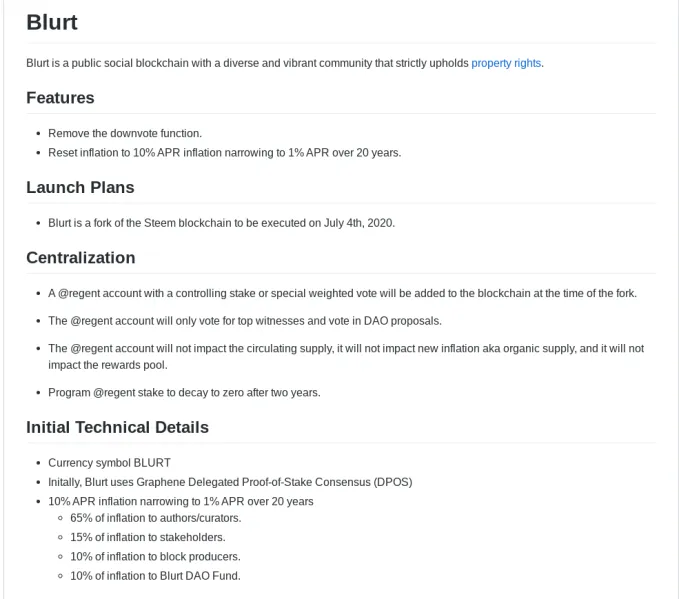
Task: Select the Initial Technical Details heading
Action: [117, 427]
